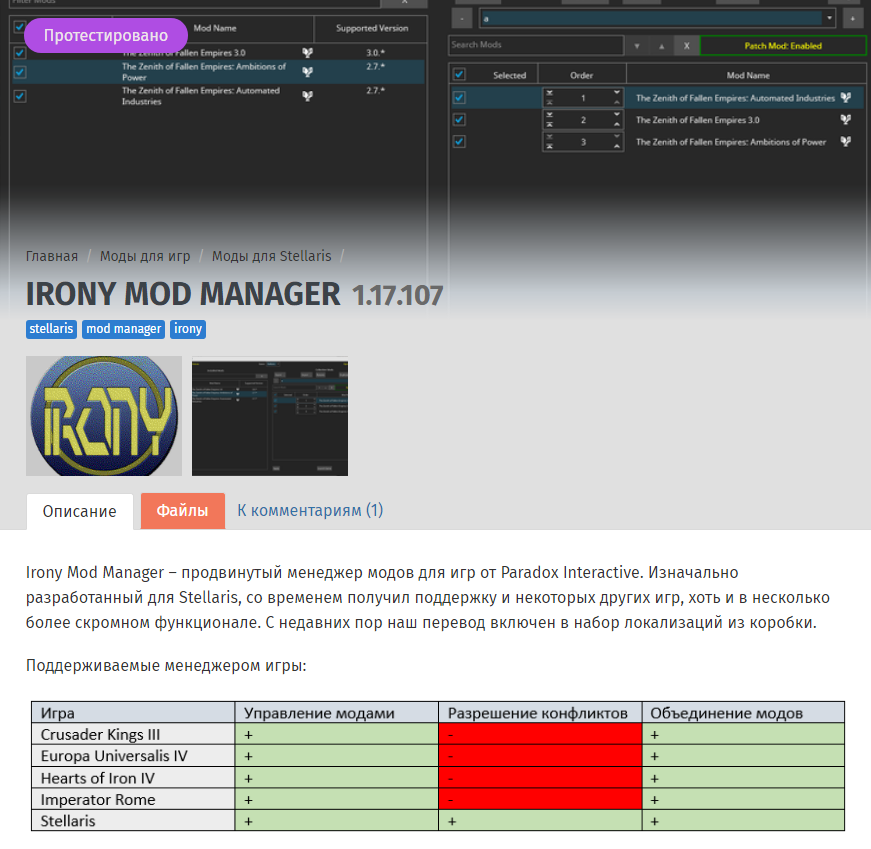Click mod source icon beside left-list Fallen Empires 3.0
This screenshot has height=849, width=871.
pos(307,53)
